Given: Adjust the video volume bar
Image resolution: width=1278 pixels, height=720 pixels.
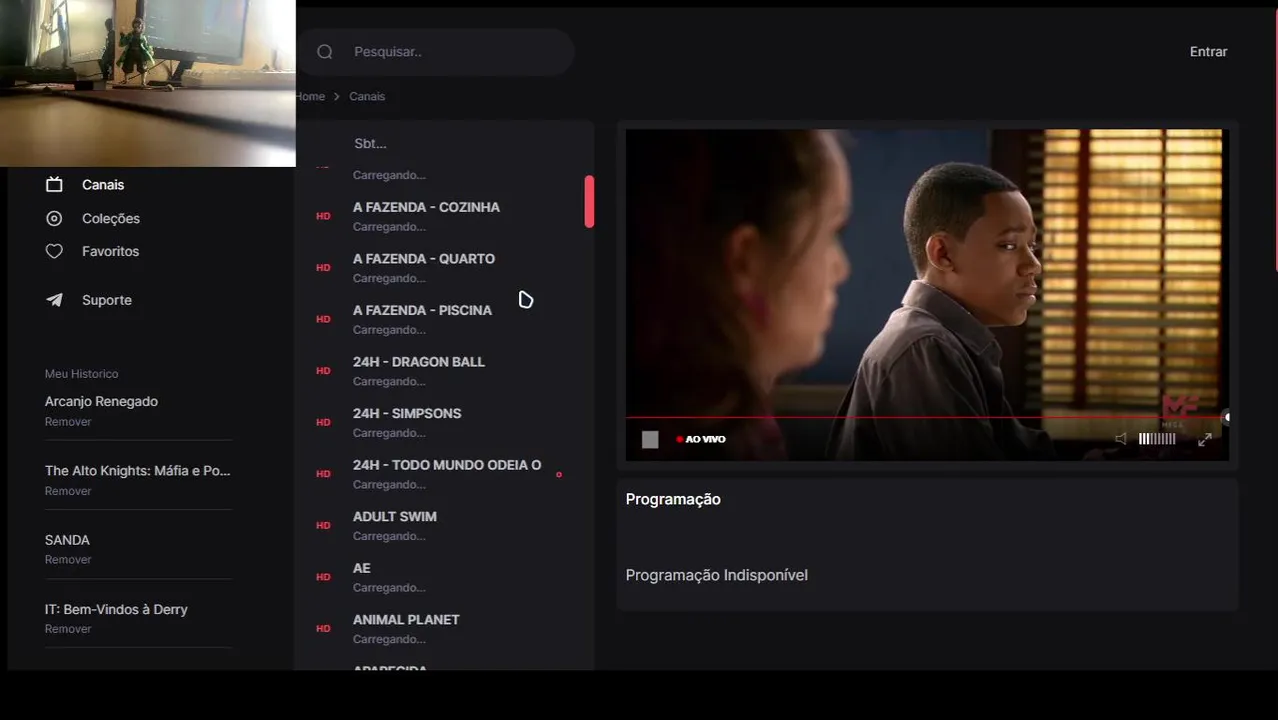Looking at the screenshot, I should click(1157, 439).
